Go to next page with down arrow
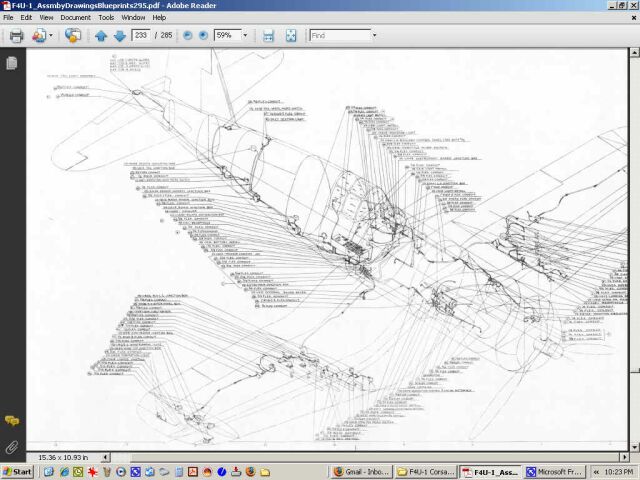 tap(119, 36)
